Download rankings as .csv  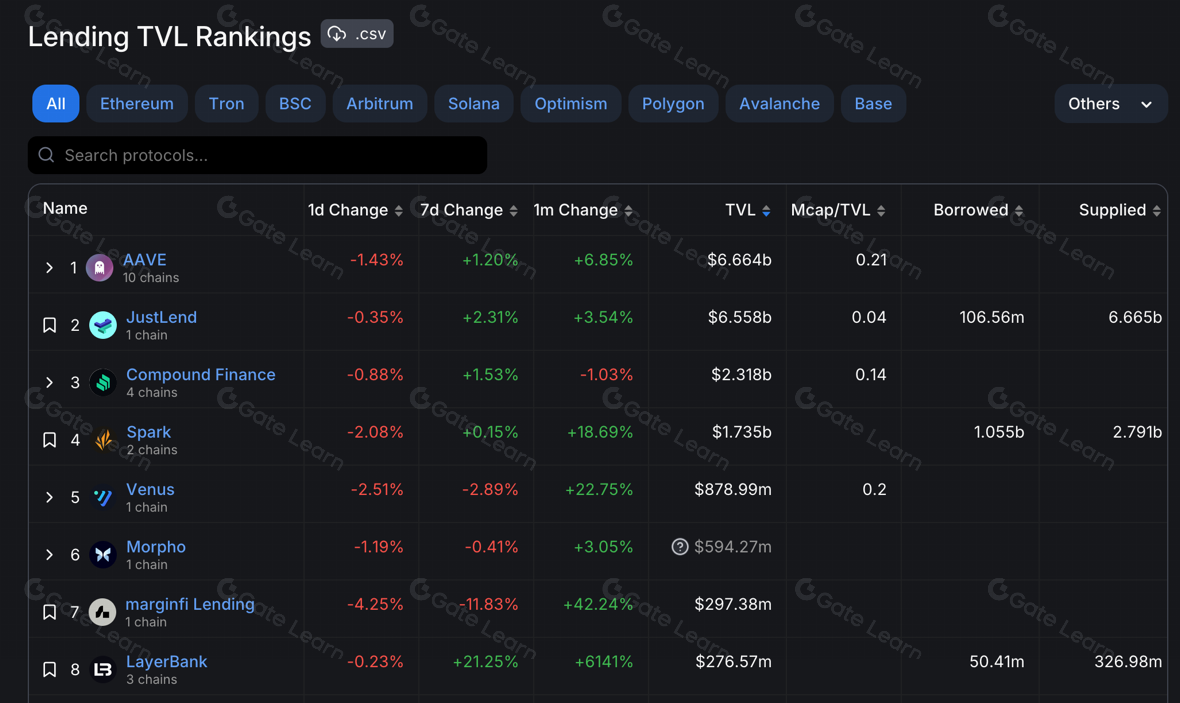[x=357, y=34]
